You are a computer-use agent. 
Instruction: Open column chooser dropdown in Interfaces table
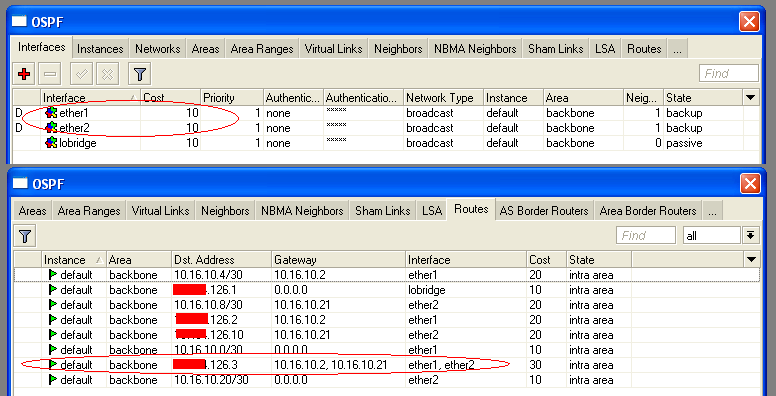(751, 98)
